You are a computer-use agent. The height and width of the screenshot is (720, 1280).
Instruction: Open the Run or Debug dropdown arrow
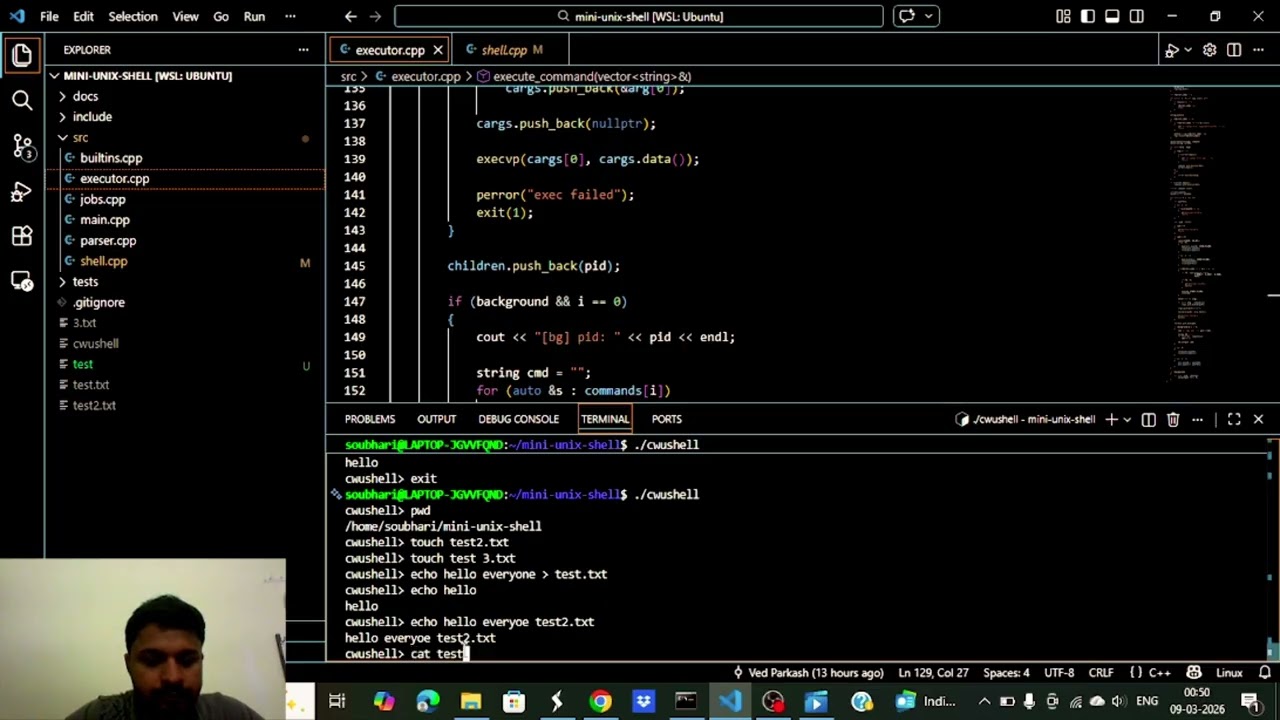tap(1188, 50)
